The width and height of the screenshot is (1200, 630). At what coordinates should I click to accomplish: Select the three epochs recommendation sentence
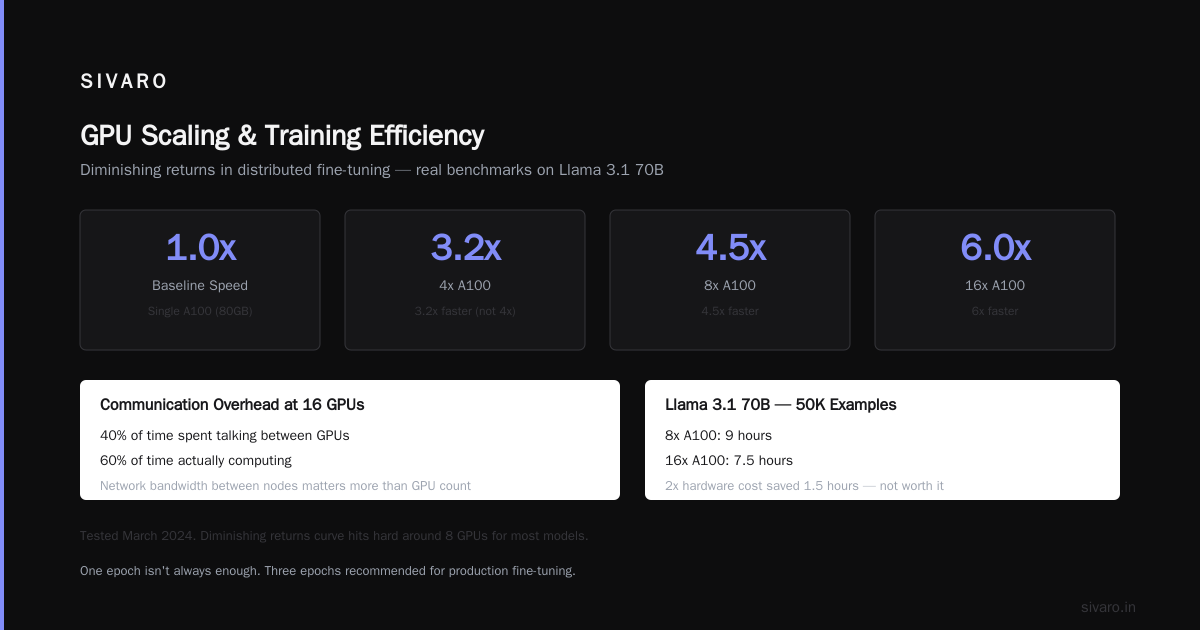328,571
